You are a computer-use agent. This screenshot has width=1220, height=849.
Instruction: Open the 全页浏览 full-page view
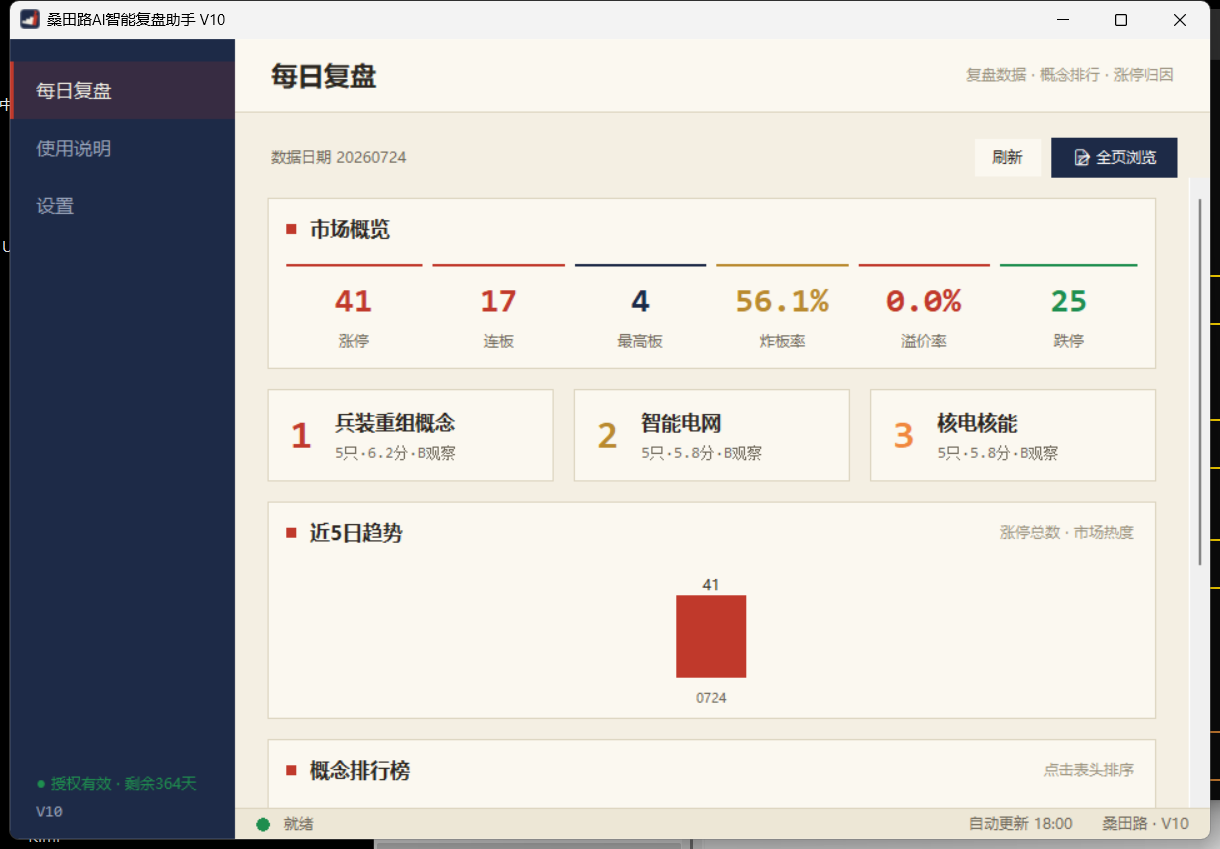coord(1114,158)
